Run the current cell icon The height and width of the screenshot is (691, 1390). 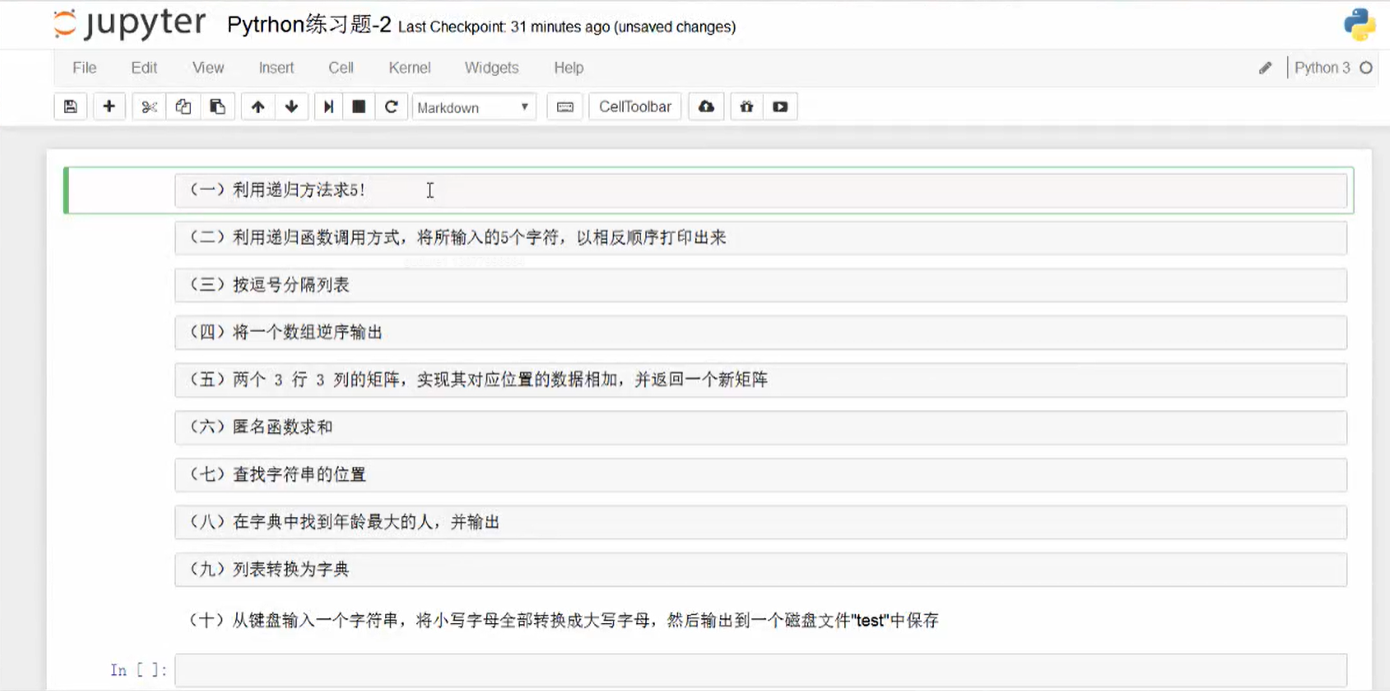click(x=327, y=107)
